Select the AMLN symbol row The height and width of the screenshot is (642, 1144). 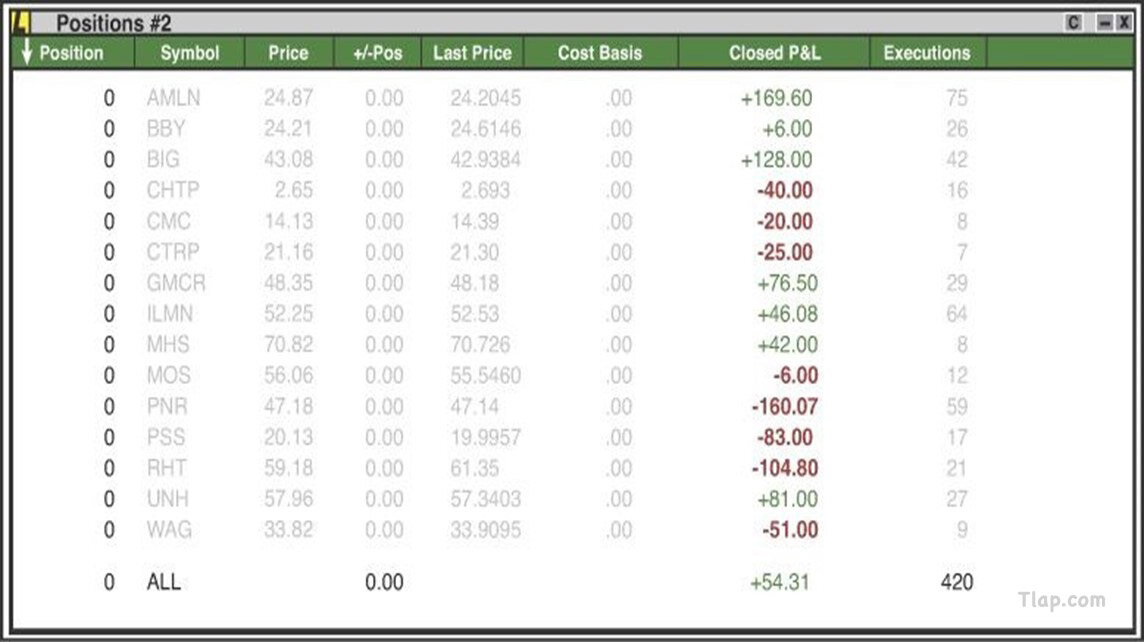pos(173,98)
